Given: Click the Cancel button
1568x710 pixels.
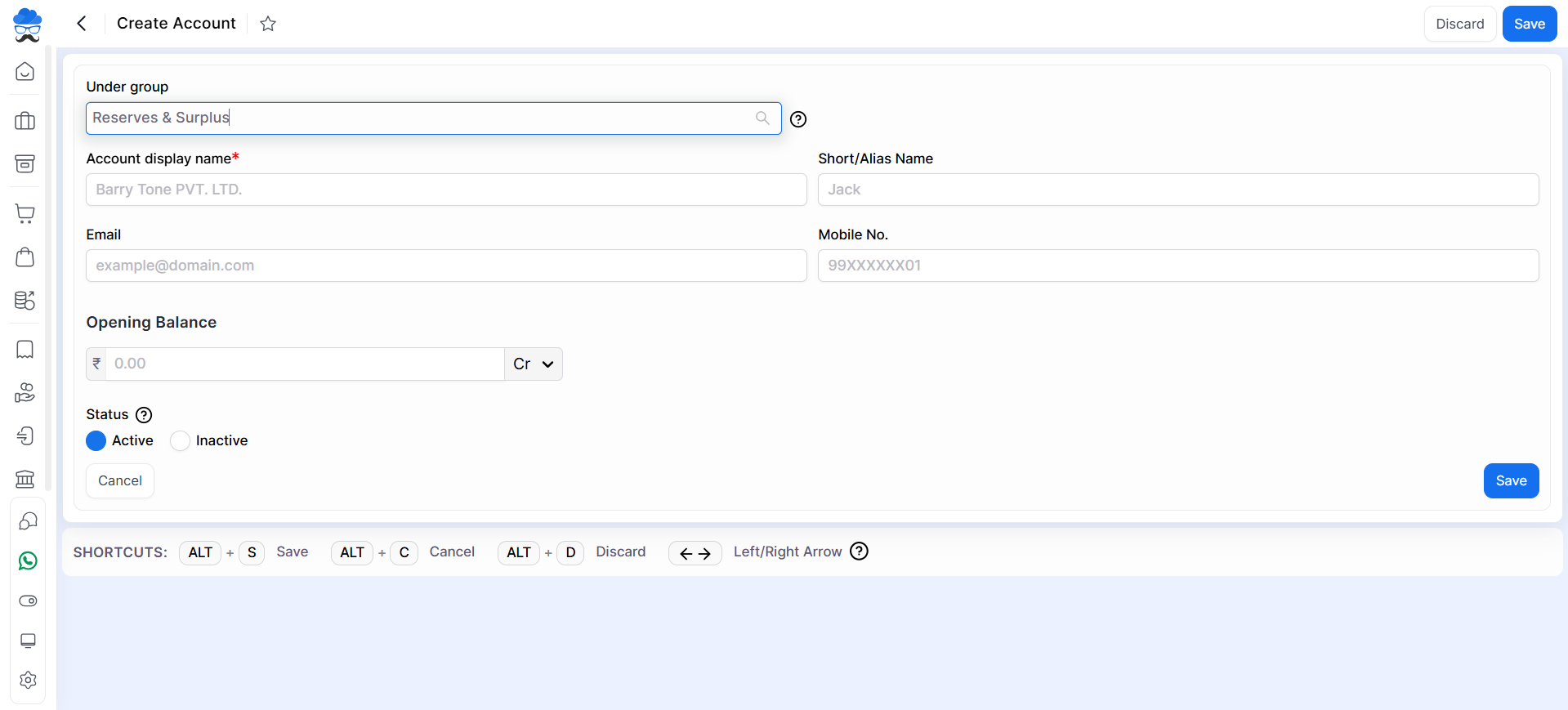Looking at the screenshot, I should [120, 480].
